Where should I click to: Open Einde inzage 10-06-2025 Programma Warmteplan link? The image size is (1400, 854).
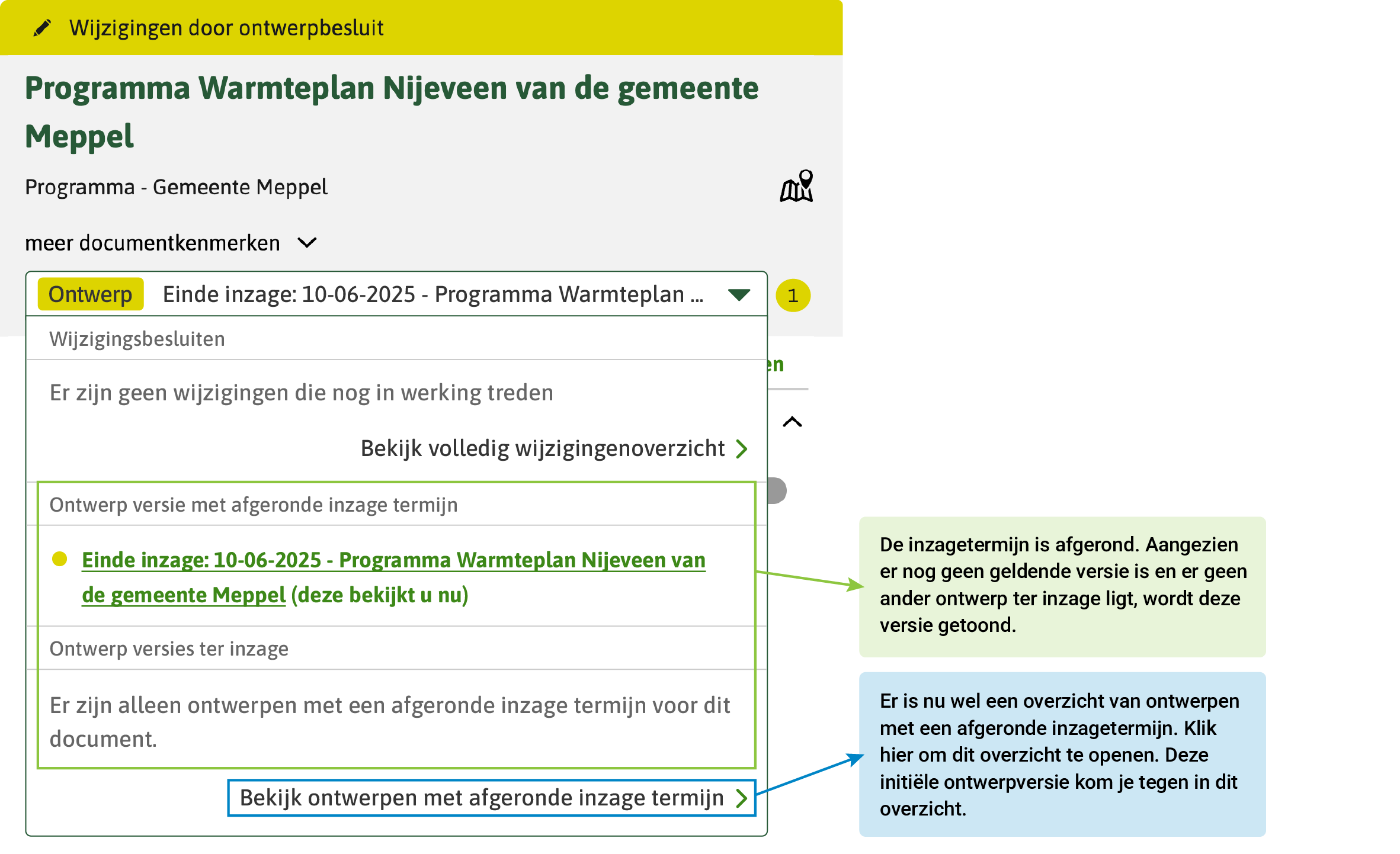click(x=393, y=560)
